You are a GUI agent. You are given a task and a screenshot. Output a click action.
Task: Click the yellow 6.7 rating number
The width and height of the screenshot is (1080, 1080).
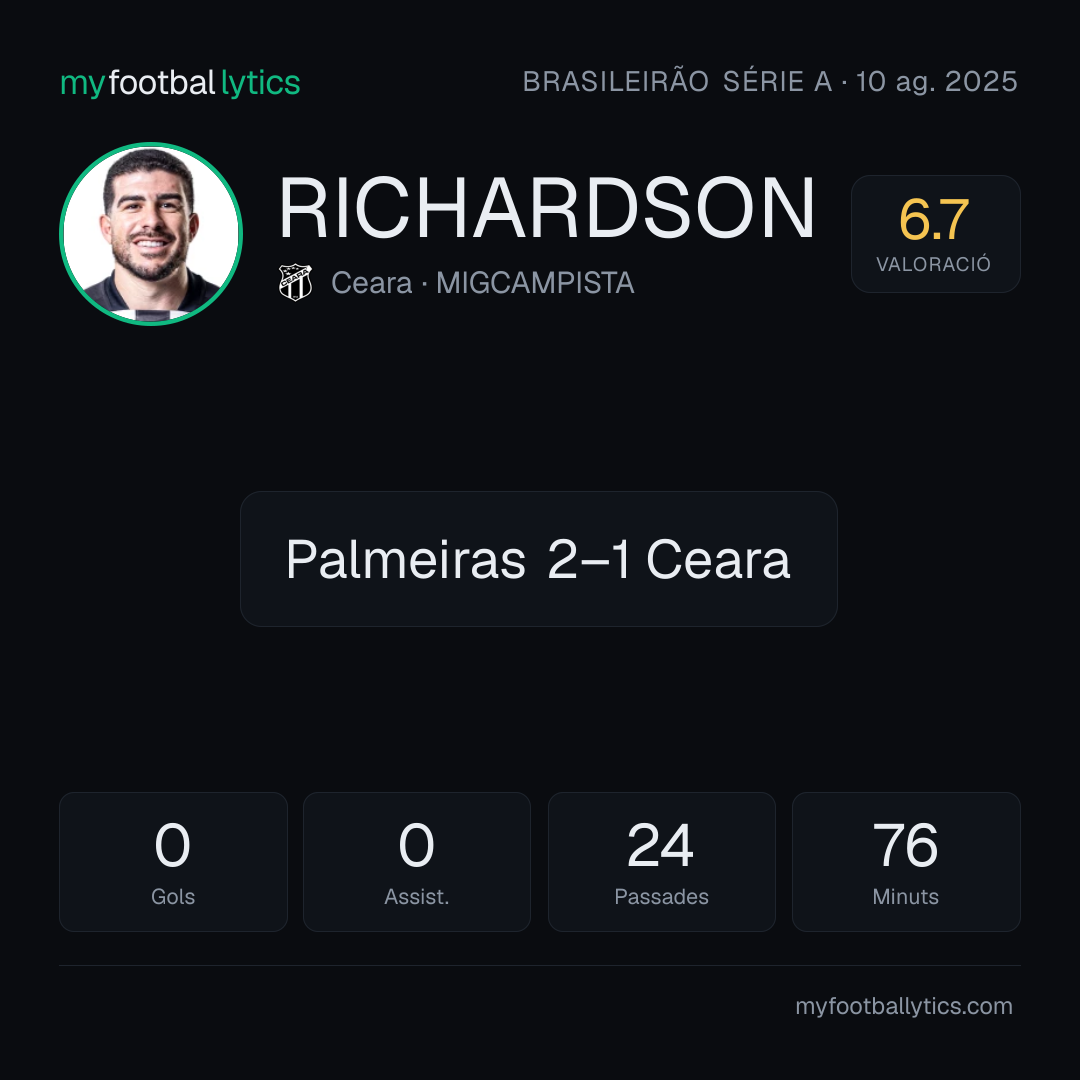[934, 220]
